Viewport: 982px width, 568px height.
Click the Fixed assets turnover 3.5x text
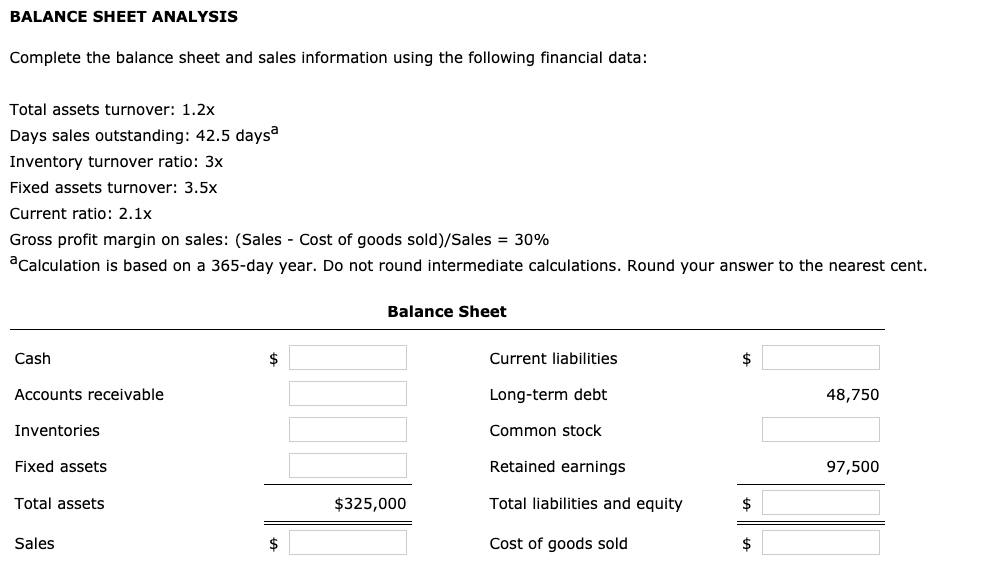point(113,187)
